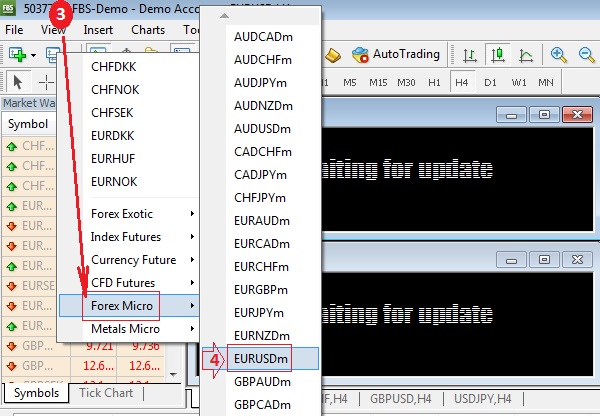
Task: Choose EURUSDm from Forex Micro list
Action: 260,359
